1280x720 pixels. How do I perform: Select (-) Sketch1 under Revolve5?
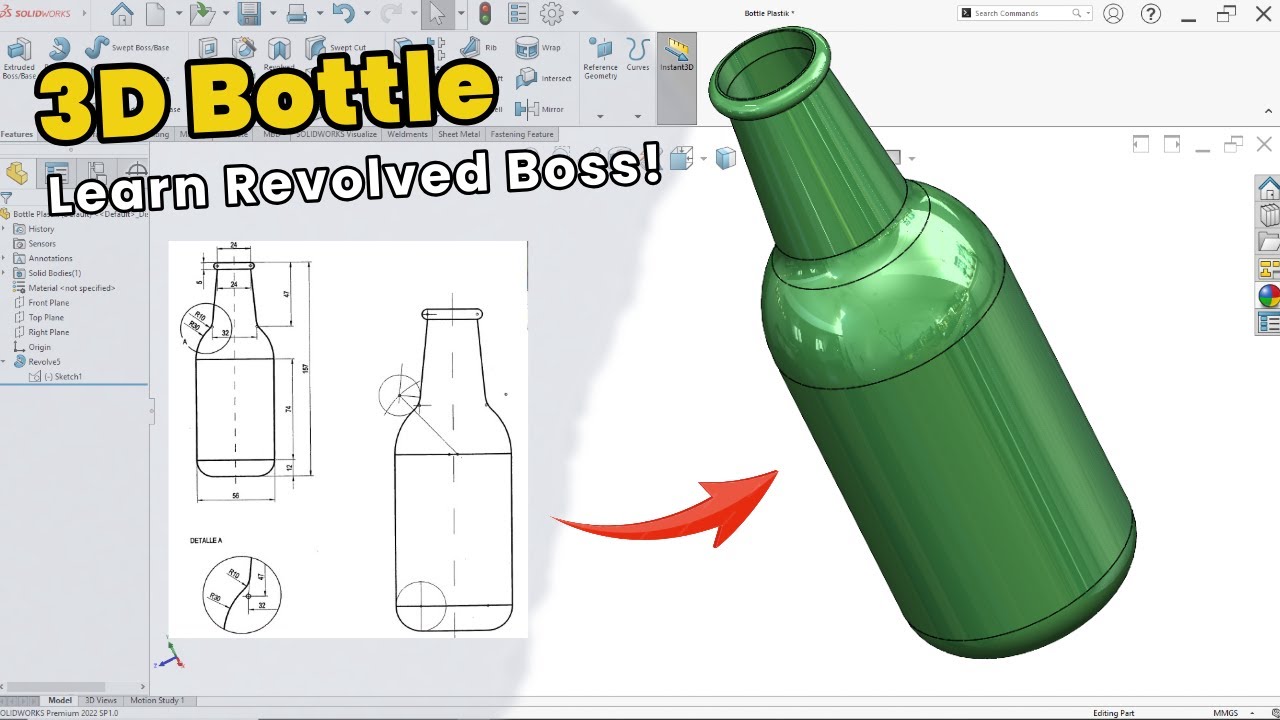[x=56, y=377]
